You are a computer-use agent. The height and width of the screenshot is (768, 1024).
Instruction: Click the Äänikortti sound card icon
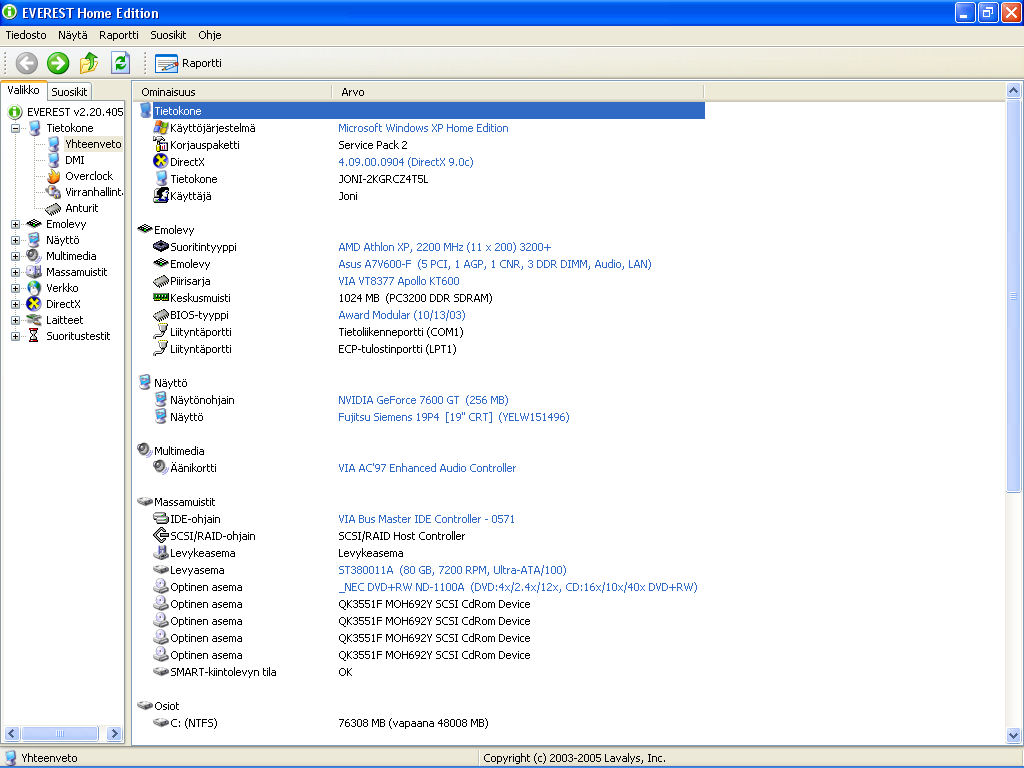[x=161, y=467]
